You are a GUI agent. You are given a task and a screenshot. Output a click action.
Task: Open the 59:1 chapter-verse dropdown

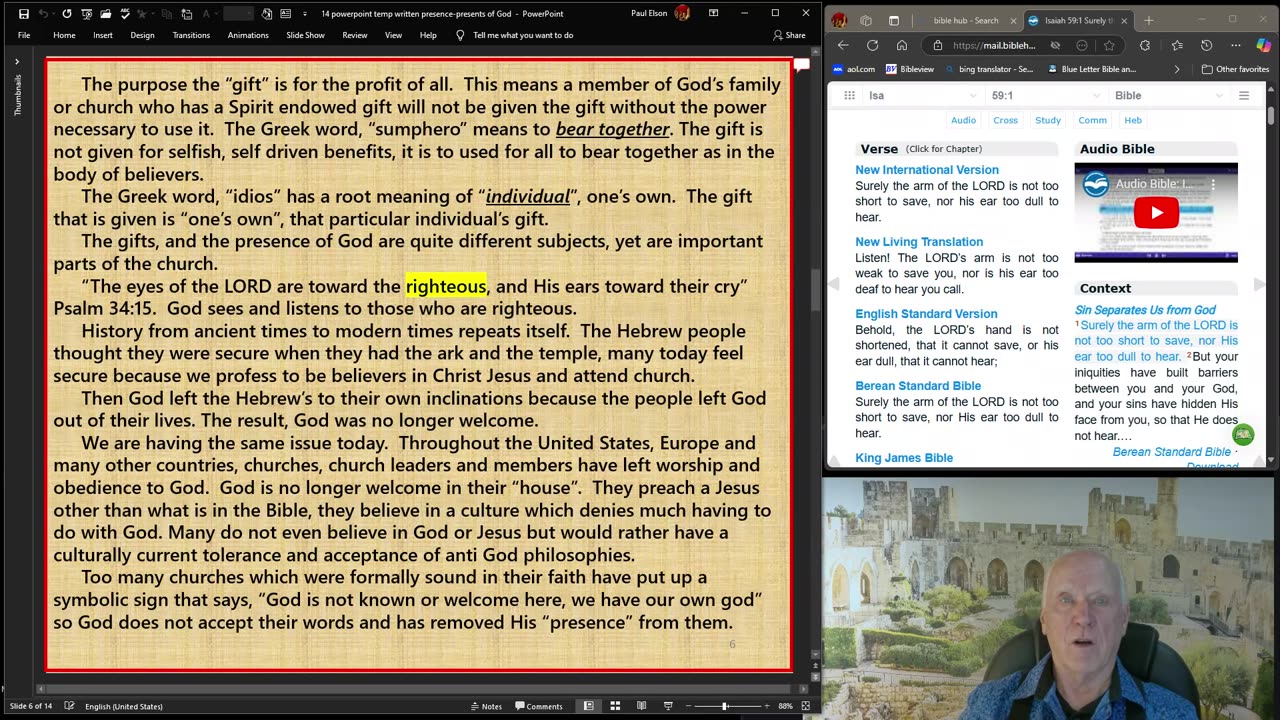[1046, 95]
